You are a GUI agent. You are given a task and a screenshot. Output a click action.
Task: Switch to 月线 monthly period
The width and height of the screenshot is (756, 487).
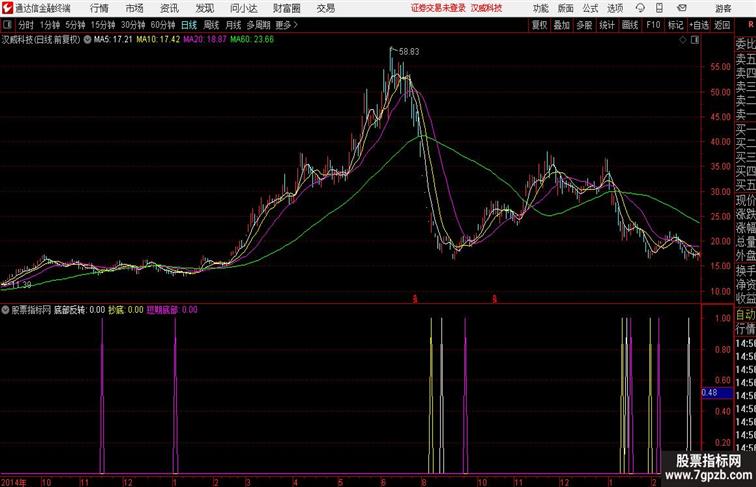click(233, 25)
